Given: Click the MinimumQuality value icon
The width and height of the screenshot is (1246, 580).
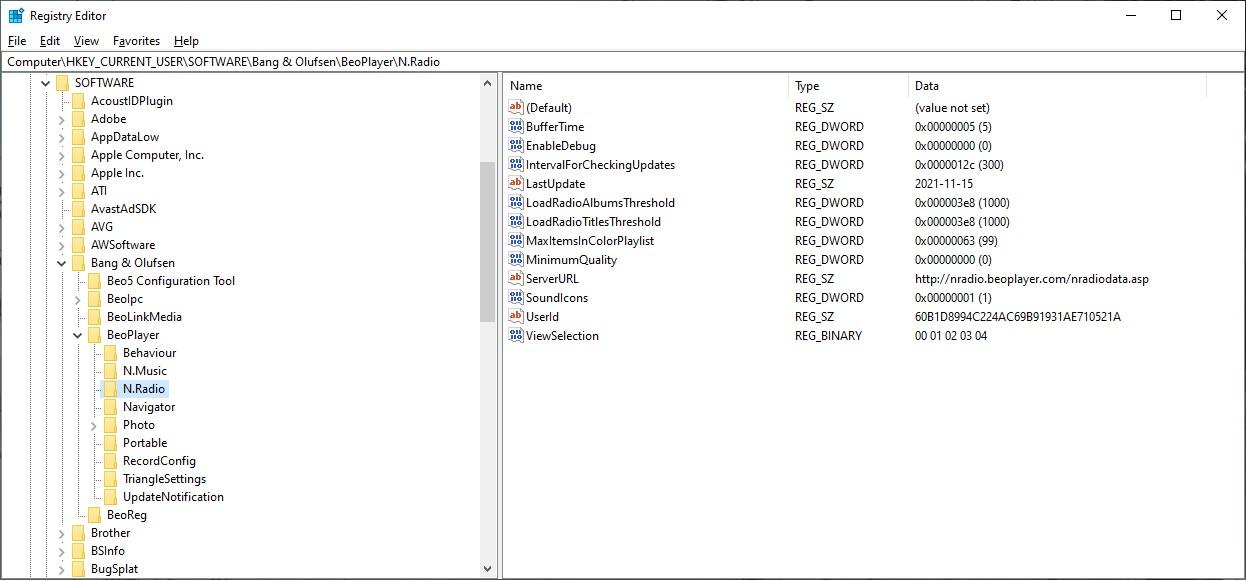Looking at the screenshot, I should click(x=516, y=260).
